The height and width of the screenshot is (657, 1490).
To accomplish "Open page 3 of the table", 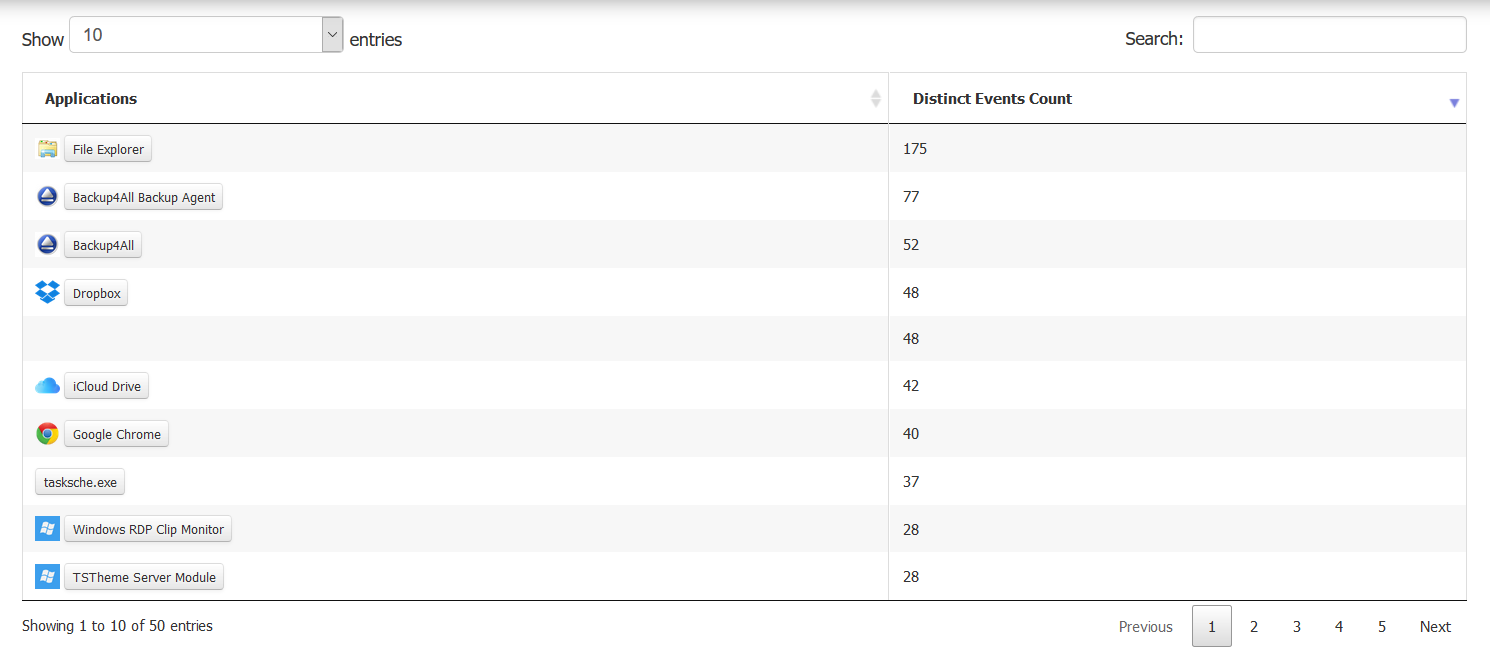I will (1297, 627).
